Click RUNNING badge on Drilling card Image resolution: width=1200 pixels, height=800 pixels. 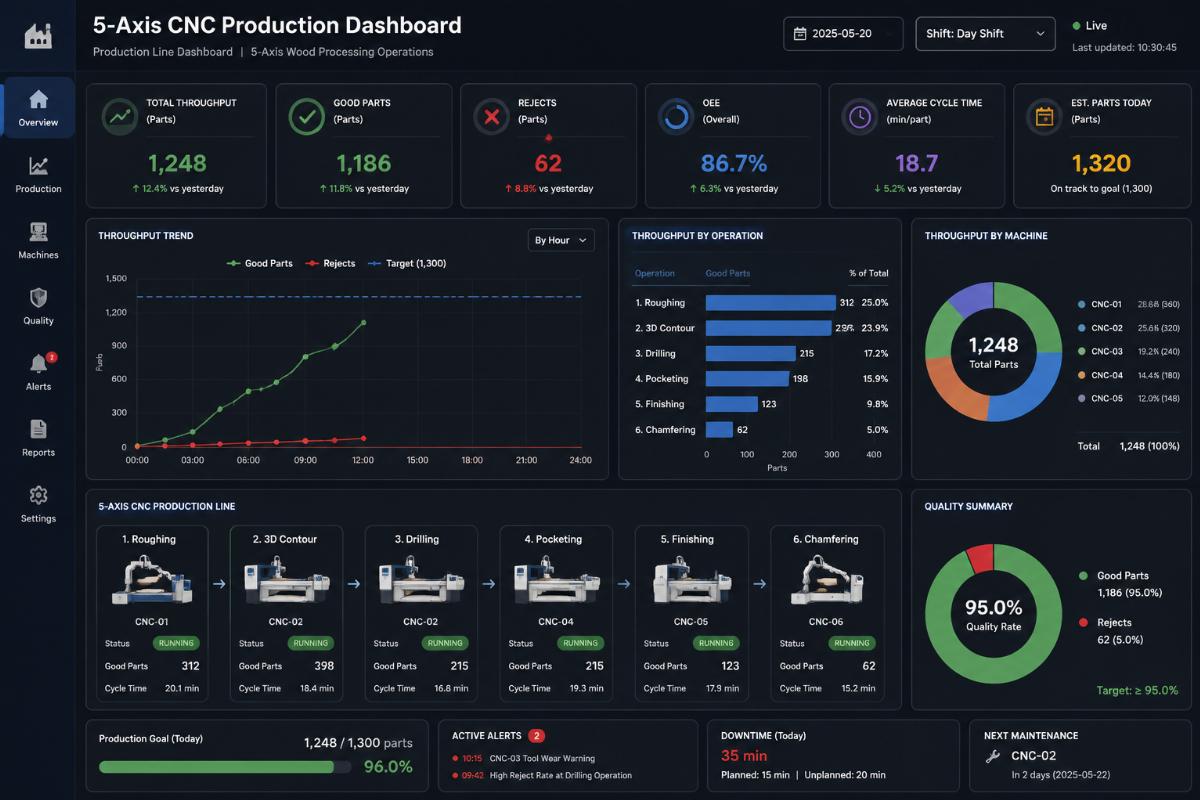tap(445, 643)
